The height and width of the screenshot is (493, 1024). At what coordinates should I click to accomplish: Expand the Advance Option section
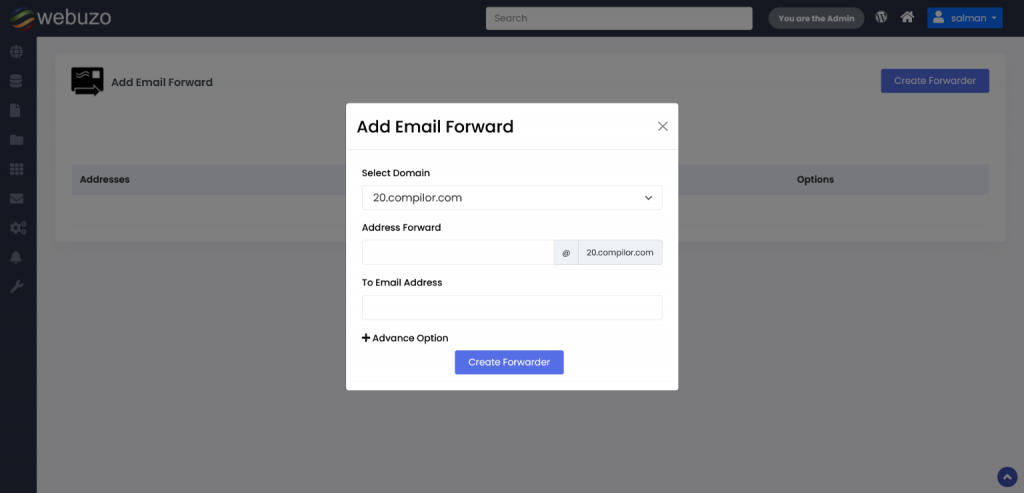click(x=405, y=338)
